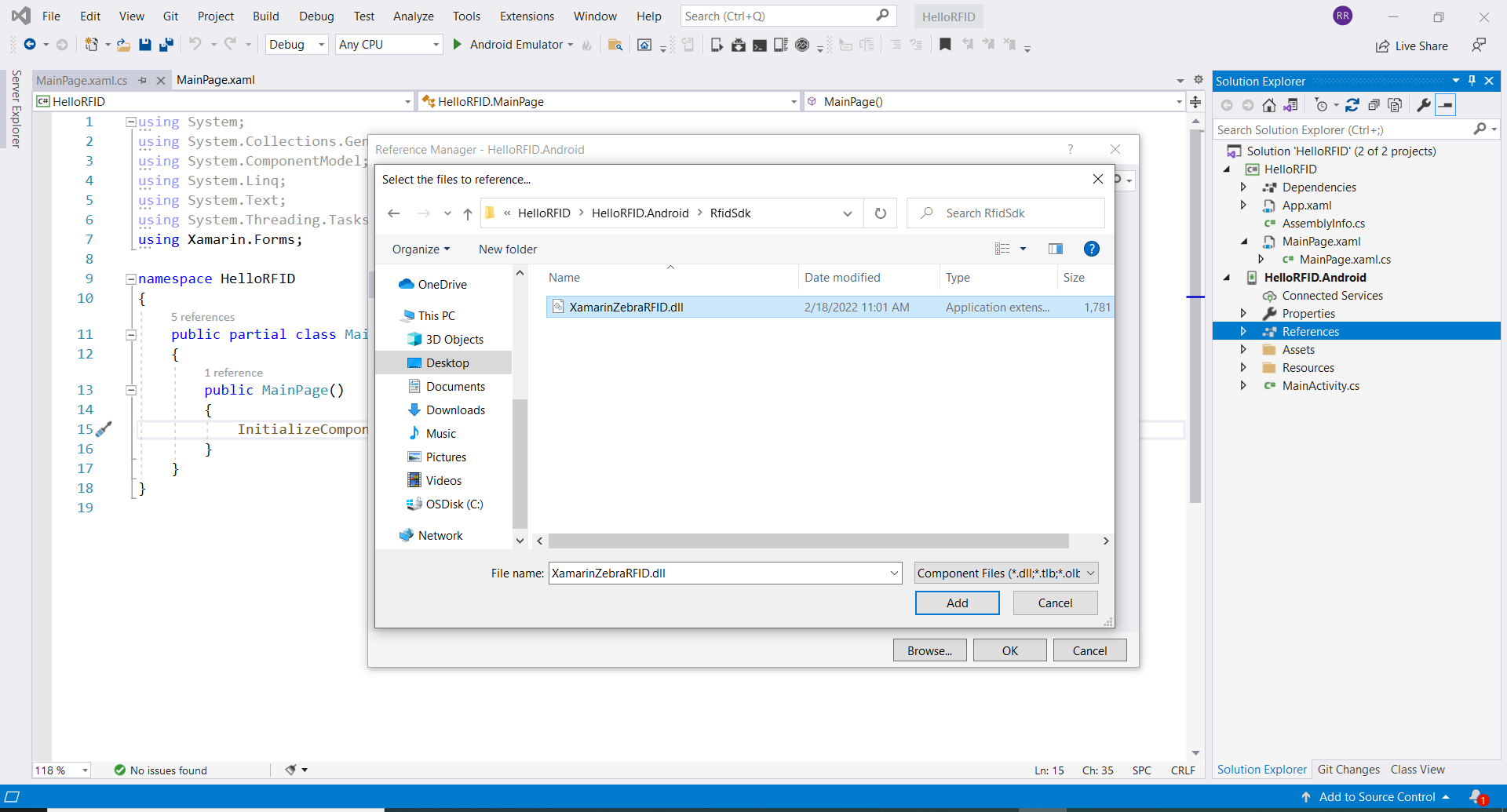1507x812 pixels.
Task: Open the zoom level 118 % dropdown
Action: click(x=85, y=770)
